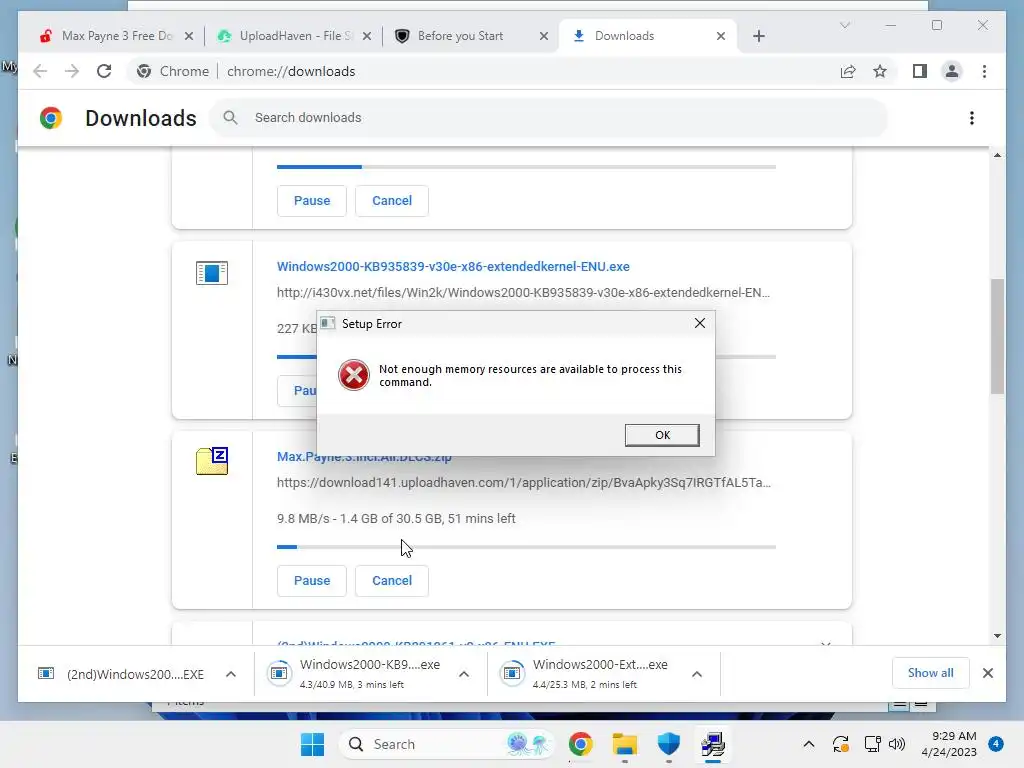The height and width of the screenshot is (768, 1024).
Task: Bookmark this page with star icon
Action: pos(880,71)
